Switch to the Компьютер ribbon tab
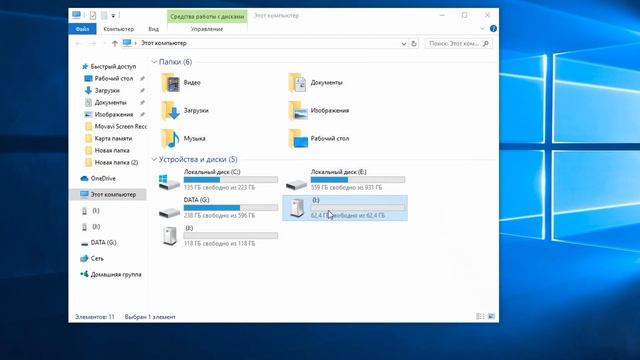Image resolution: width=640 pixels, height=360 pixels. click(x=118, y=29)
